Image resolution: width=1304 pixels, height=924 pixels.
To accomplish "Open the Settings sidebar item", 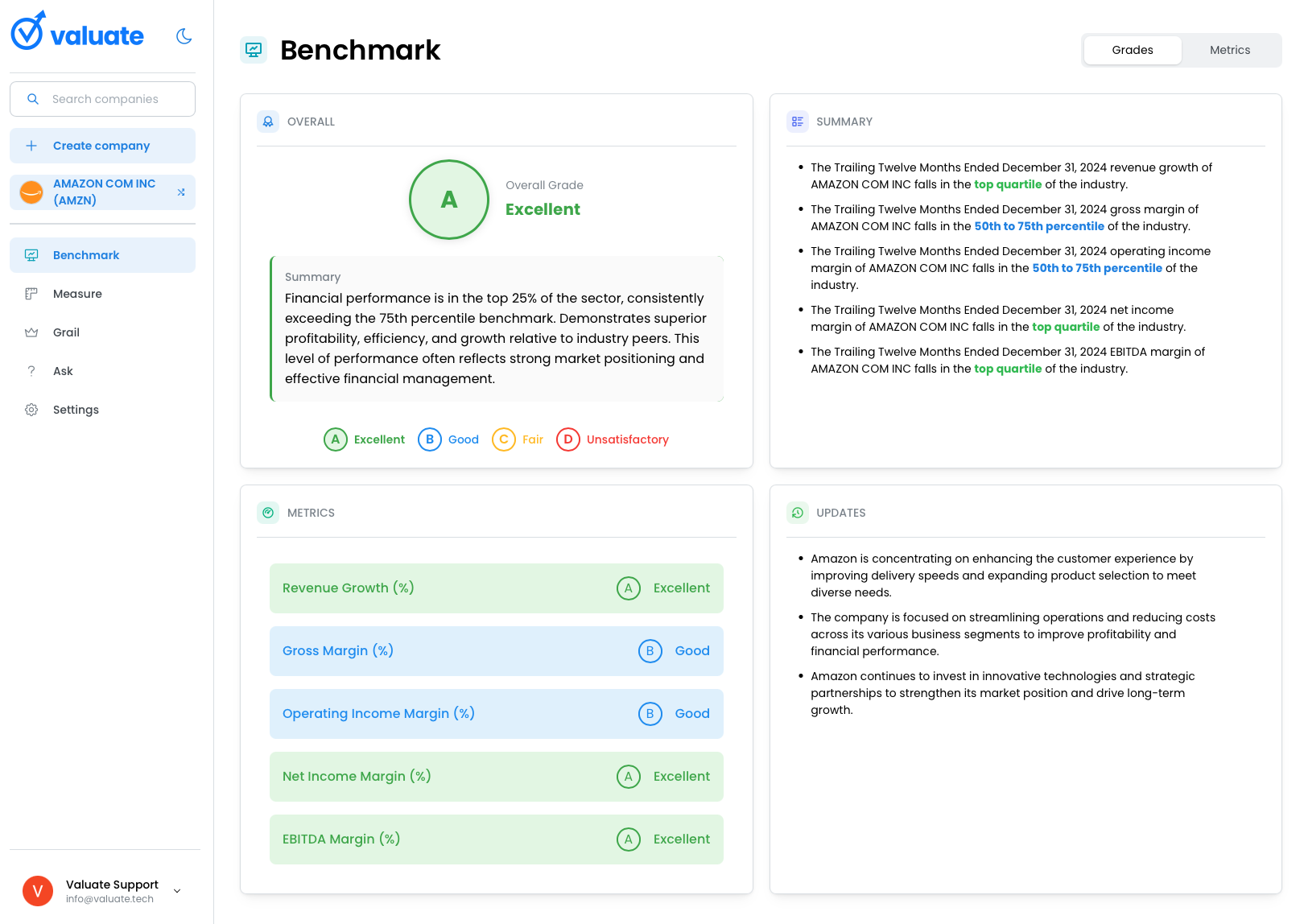I will (102, 410).
